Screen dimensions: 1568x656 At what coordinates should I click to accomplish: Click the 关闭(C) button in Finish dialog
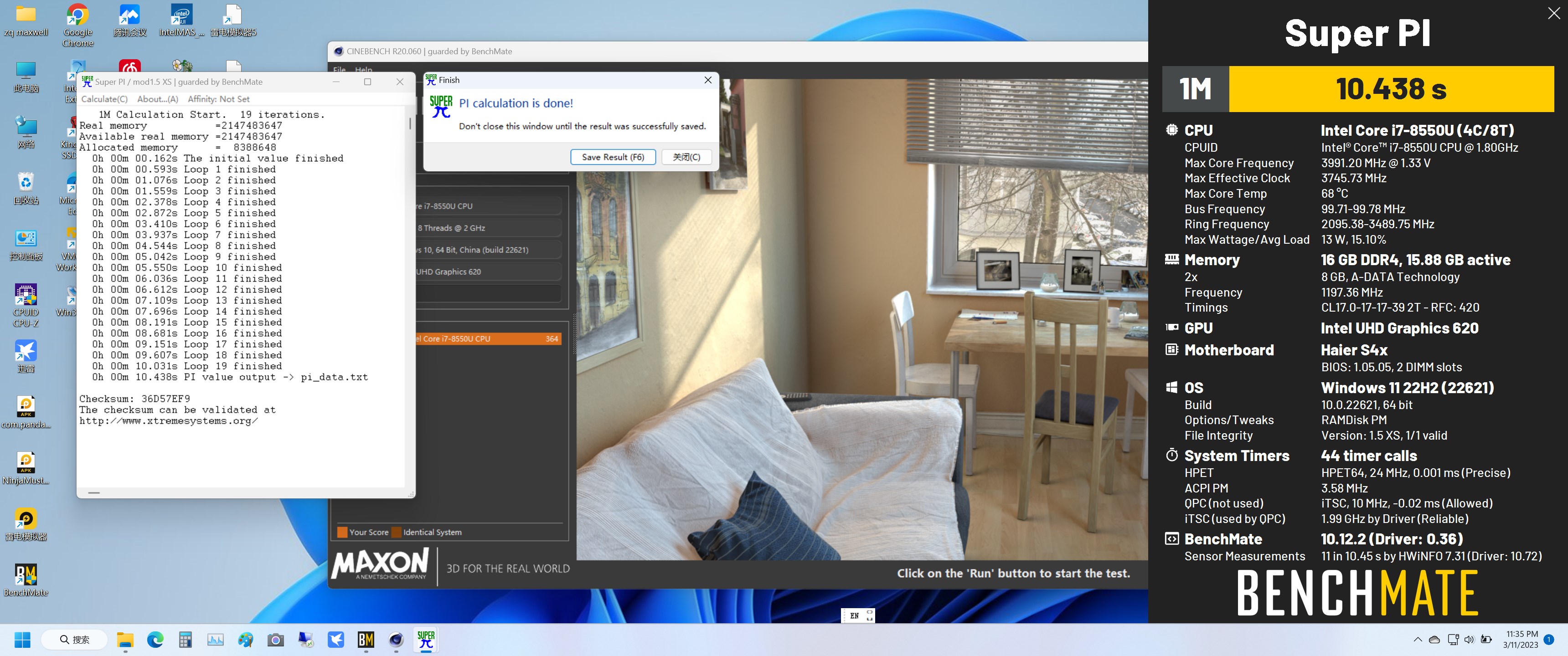click(x=686, y=157)
